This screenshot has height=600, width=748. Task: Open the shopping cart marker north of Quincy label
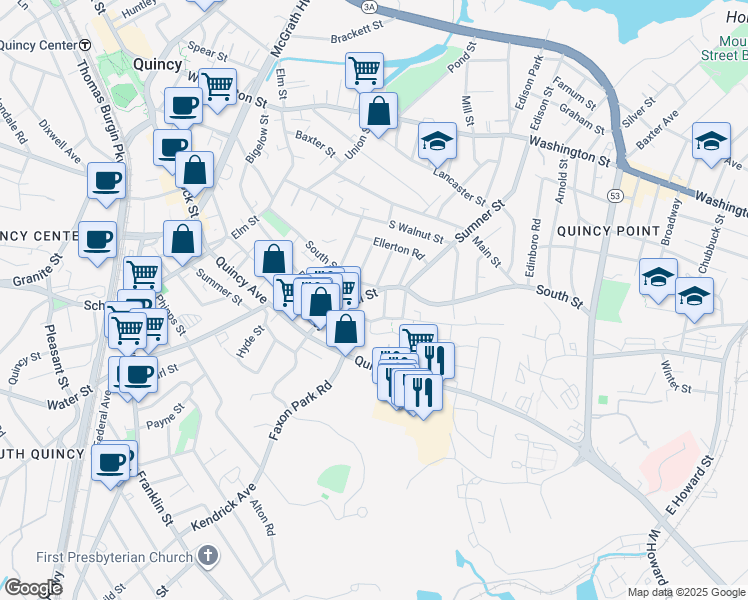(217, 85)
